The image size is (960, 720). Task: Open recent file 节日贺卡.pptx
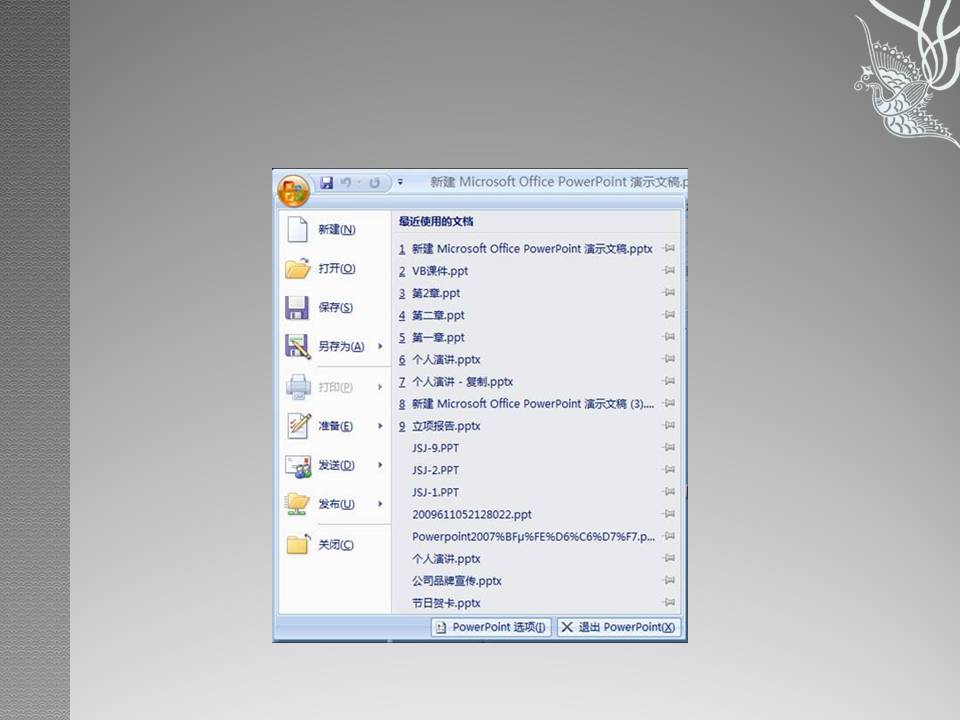[446, 603]
